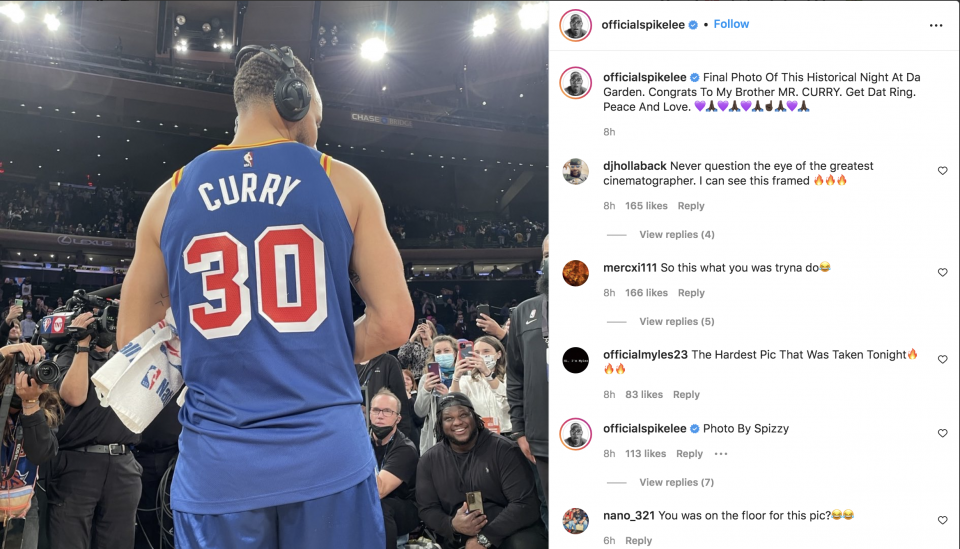
Task: Expand View replies (5) under mercxi111
Action: [x=677, y=321]
